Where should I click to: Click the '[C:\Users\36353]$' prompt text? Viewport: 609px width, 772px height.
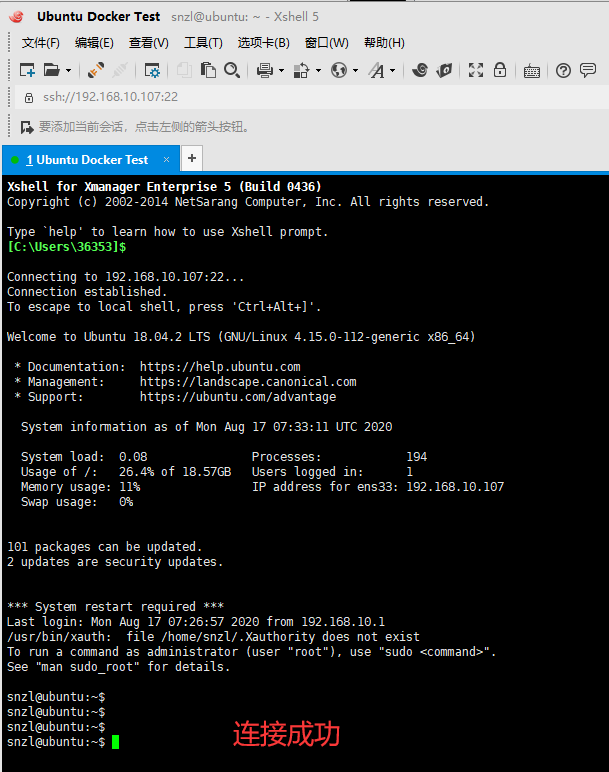(x=66, y=247)
